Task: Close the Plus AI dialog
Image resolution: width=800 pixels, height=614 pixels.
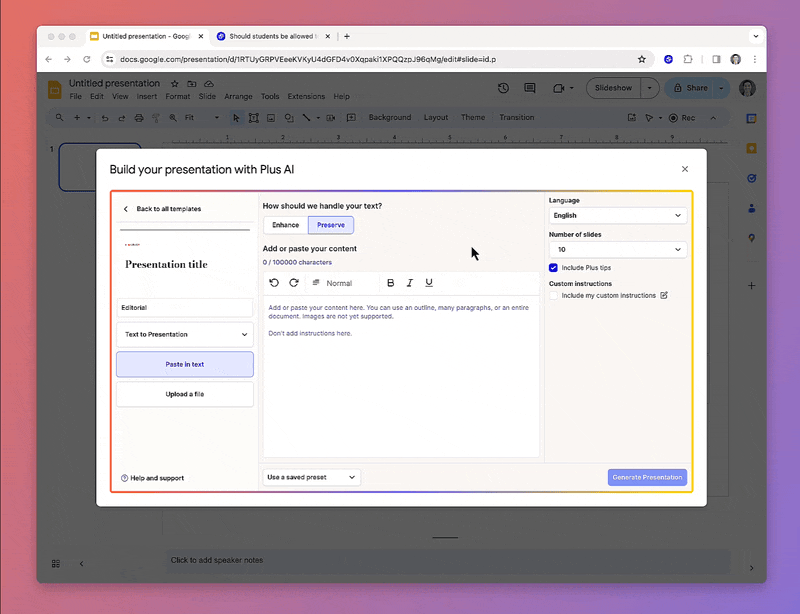Action: coord(685,169)
